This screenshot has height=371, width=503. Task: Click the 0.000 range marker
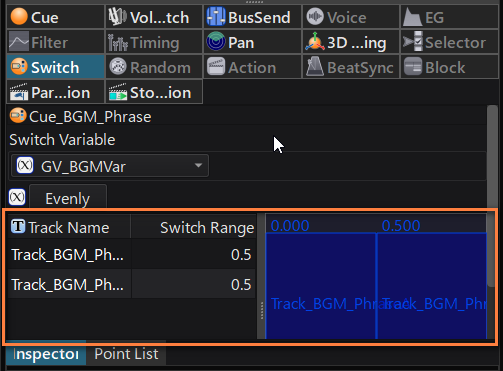(x=290, y=226)
